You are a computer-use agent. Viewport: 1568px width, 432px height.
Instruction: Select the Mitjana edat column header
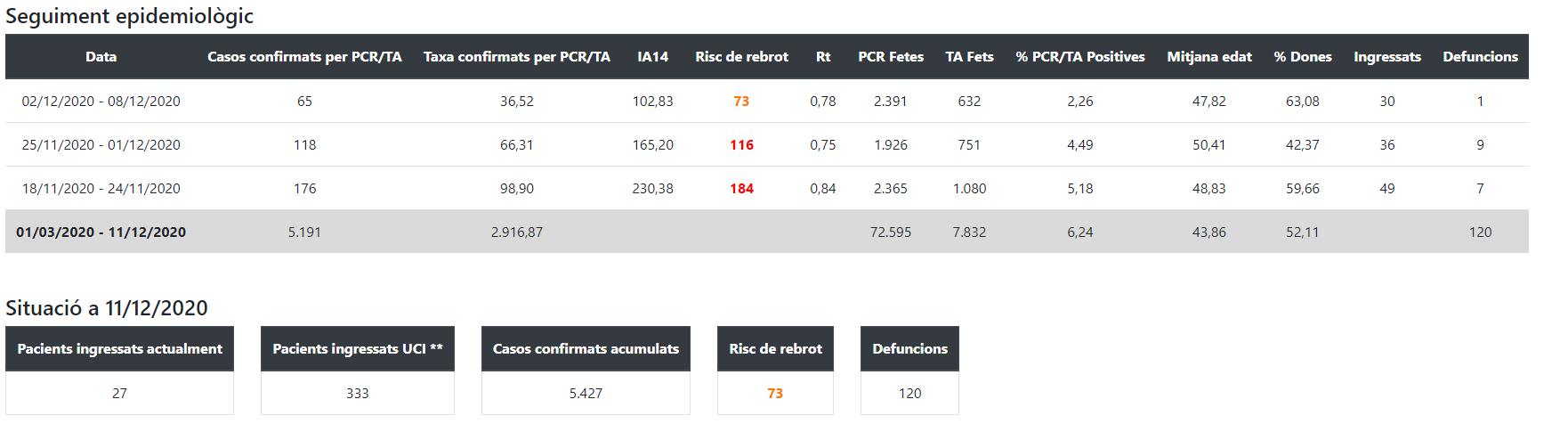pyautogui.click(x=1208, y=57)
